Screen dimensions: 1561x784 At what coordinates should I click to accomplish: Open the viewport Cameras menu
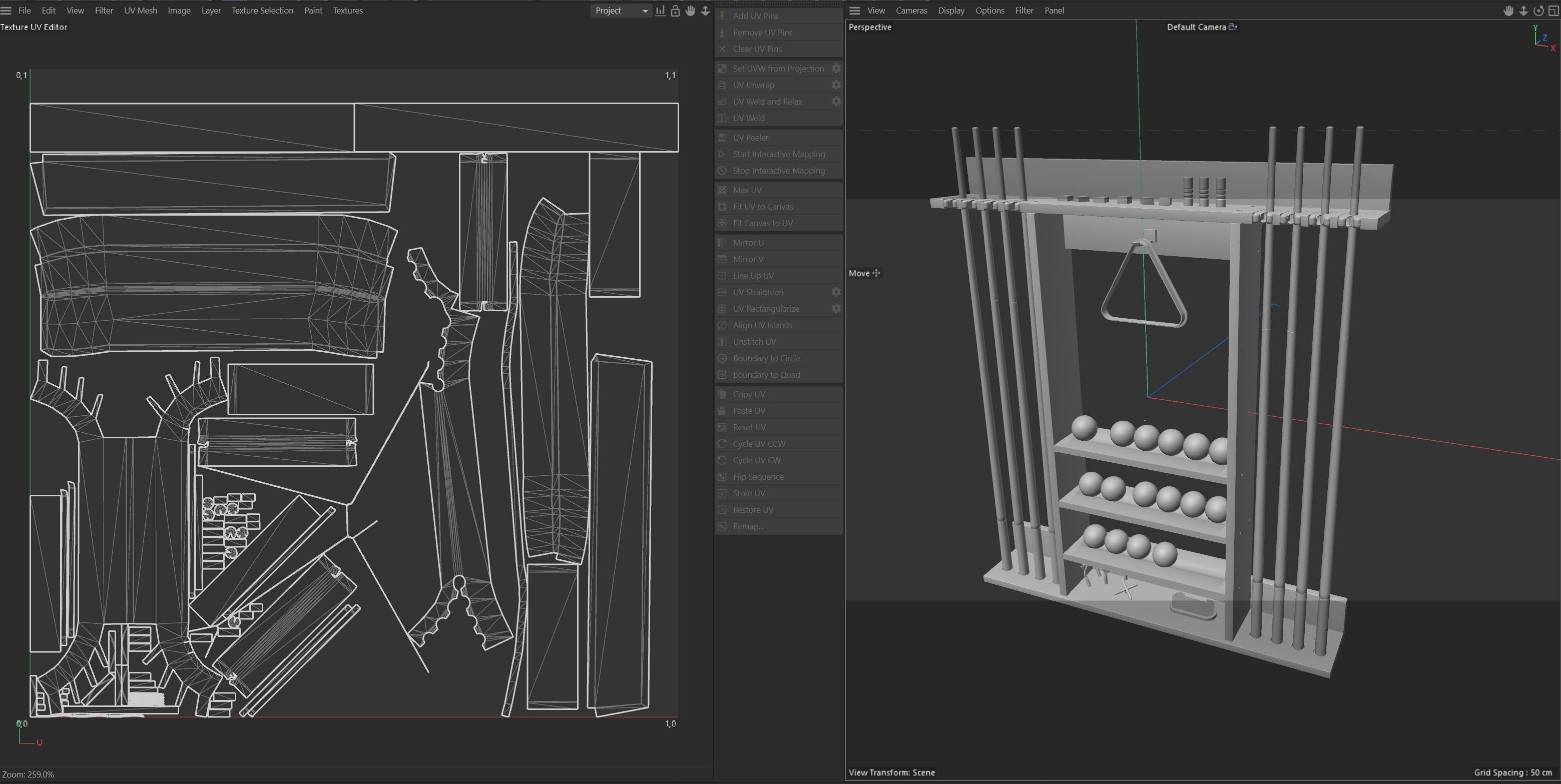[x=911, y=11]
